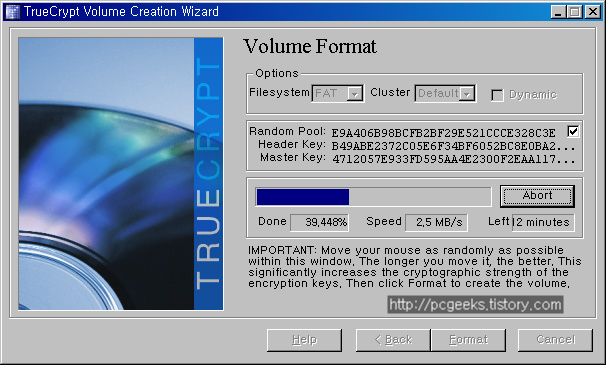606x365 pixels.
Task: Toggle the Dynamic checkbox
Action: pos(497,95)
